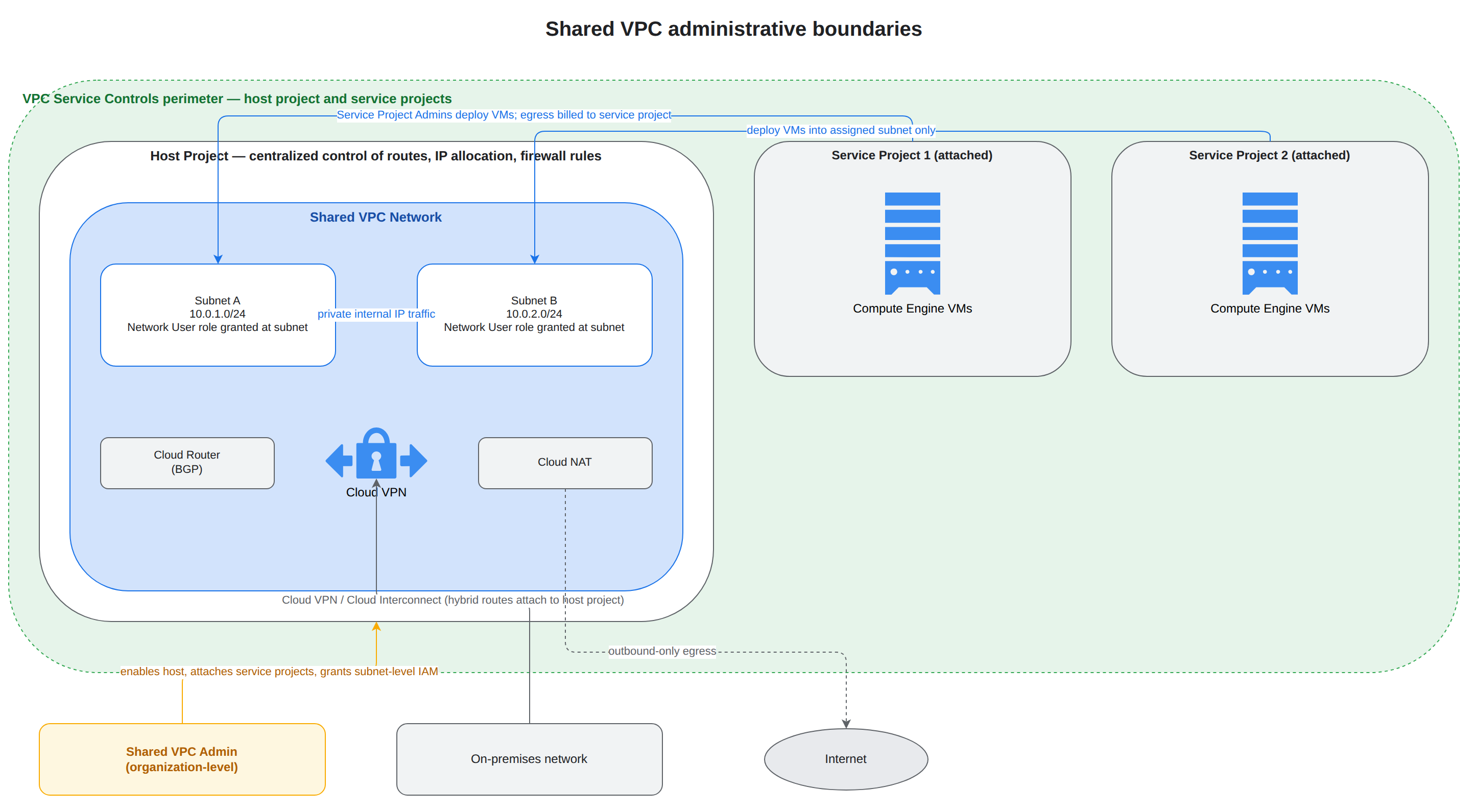Select 'Cloud VPN / Cloud Interconnect' edge label
The image size is (1476, 812).
pos(453,600)
